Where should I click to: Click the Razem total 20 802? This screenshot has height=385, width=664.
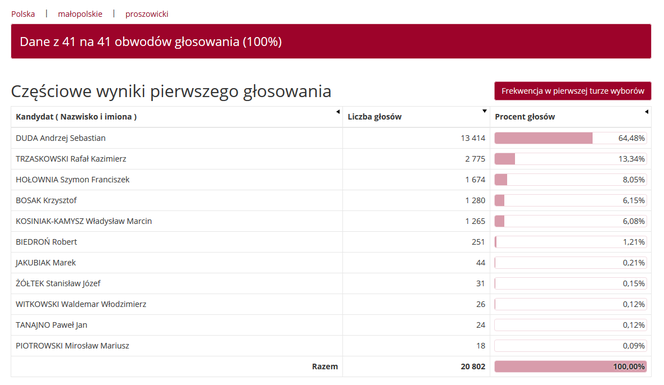click(x=473, y=366)
